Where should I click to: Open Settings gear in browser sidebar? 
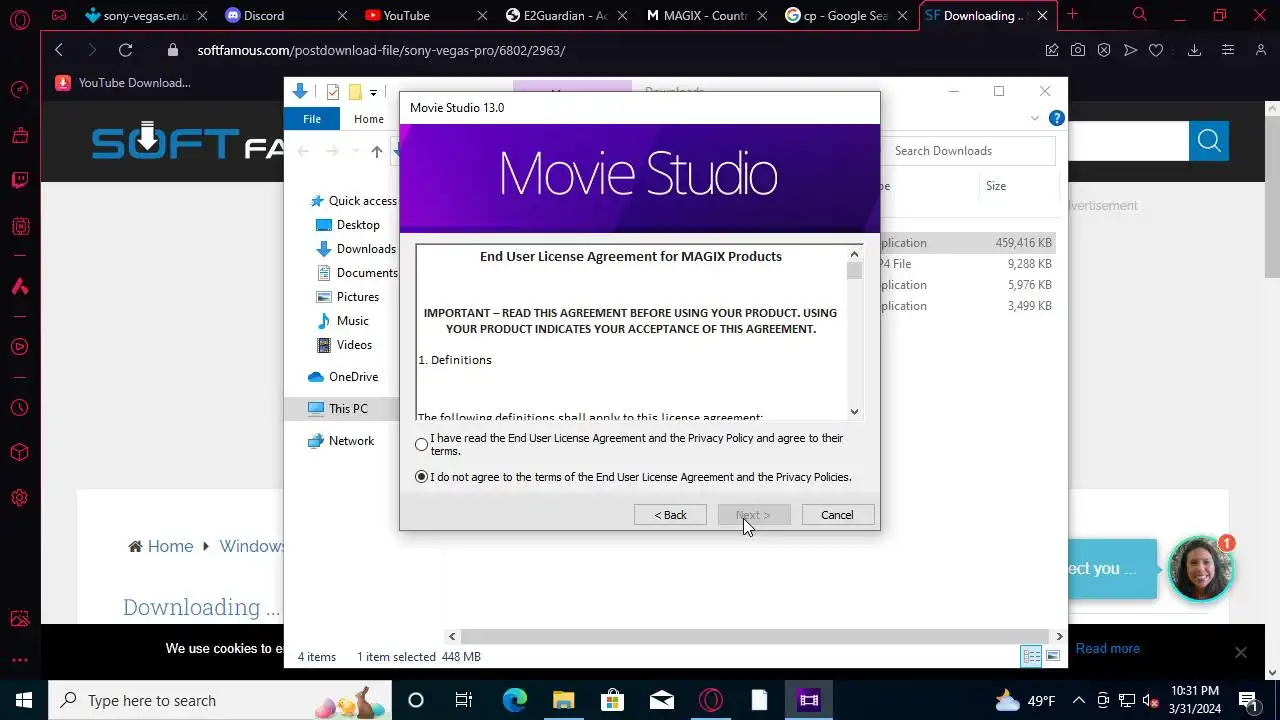[x=20, y=498]
